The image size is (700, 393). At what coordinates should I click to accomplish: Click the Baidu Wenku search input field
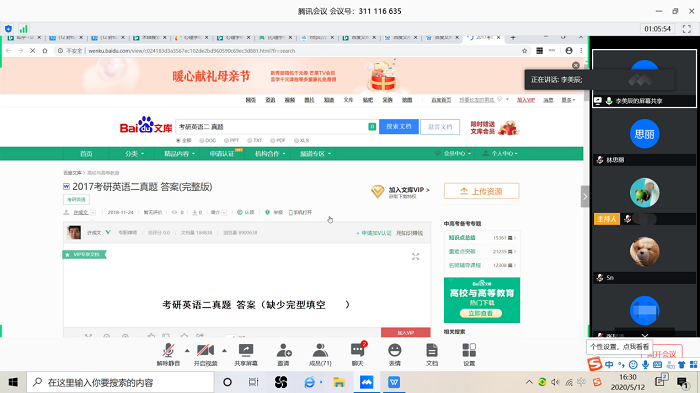(x=272, y=127)
